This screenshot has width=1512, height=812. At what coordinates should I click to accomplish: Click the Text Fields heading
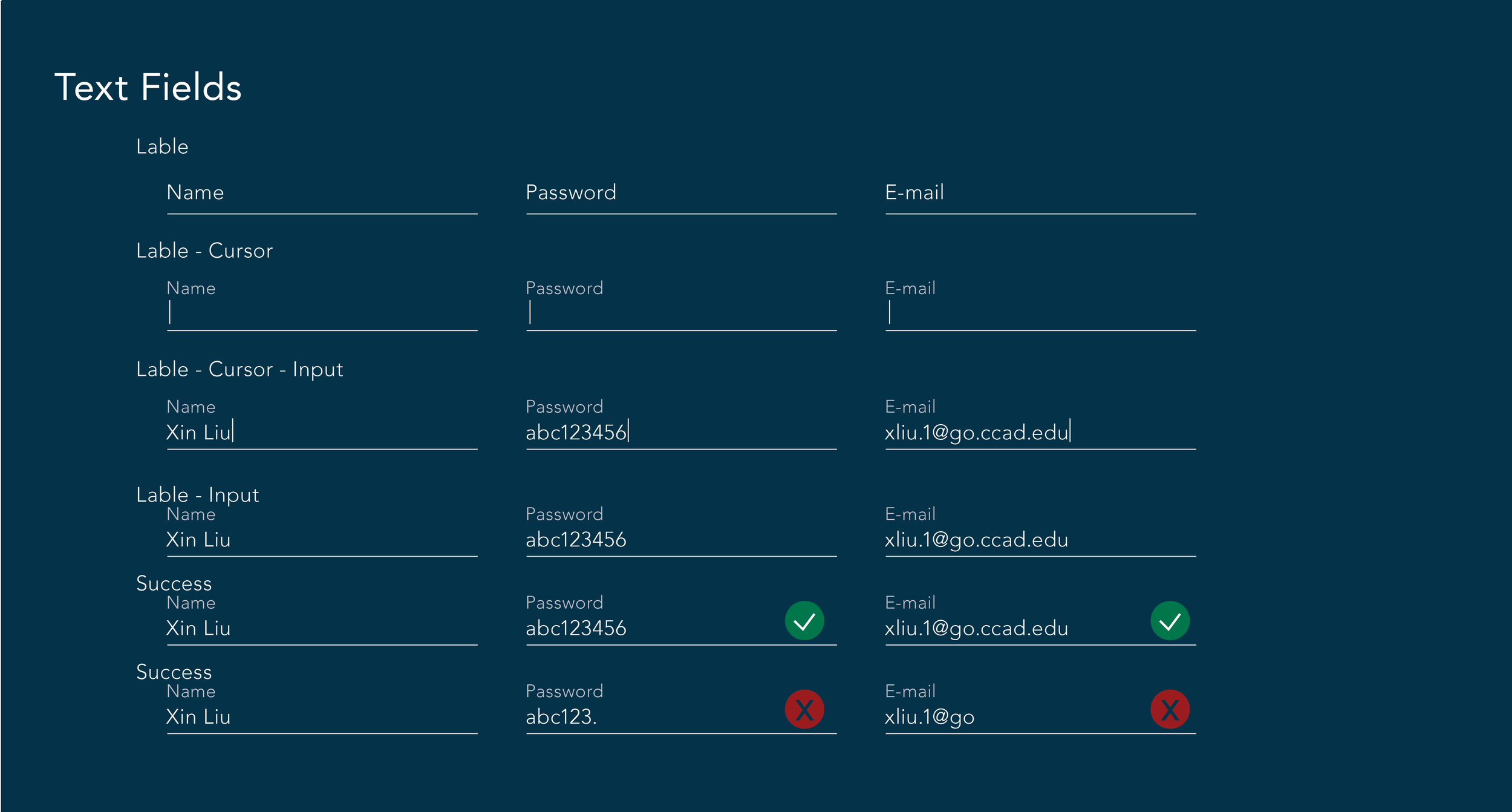pyautogui.click(x=148, y=87)
